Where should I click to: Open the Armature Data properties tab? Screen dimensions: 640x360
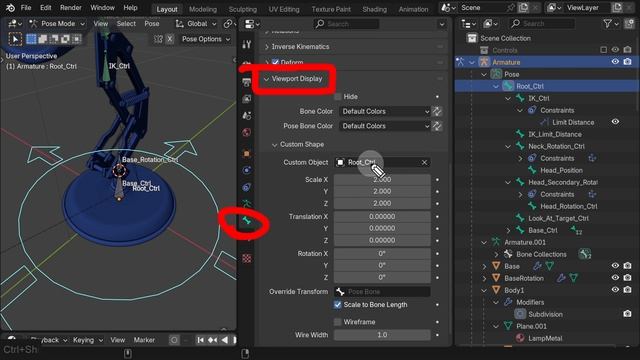247,203
